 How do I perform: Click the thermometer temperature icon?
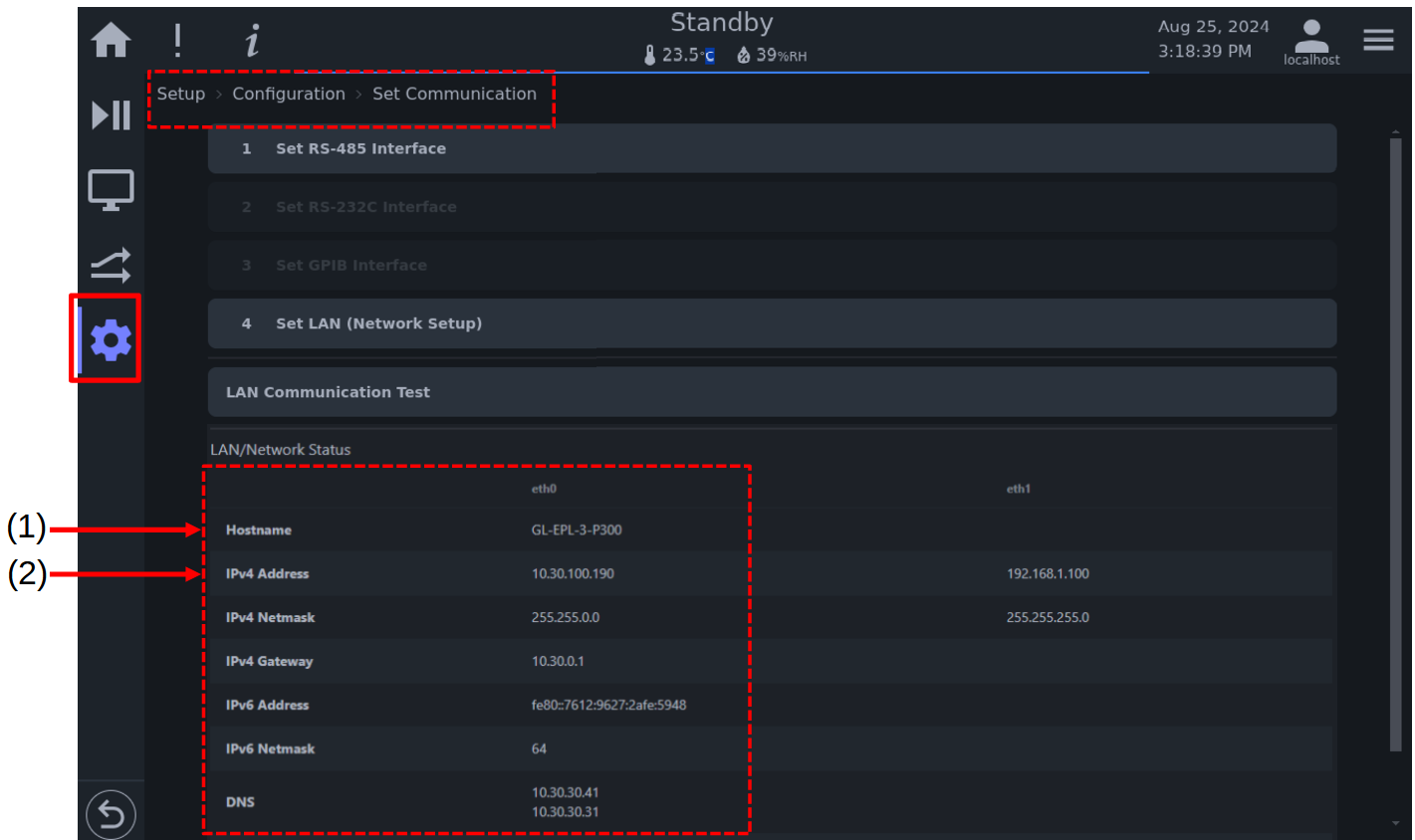[x=649, y=55]
